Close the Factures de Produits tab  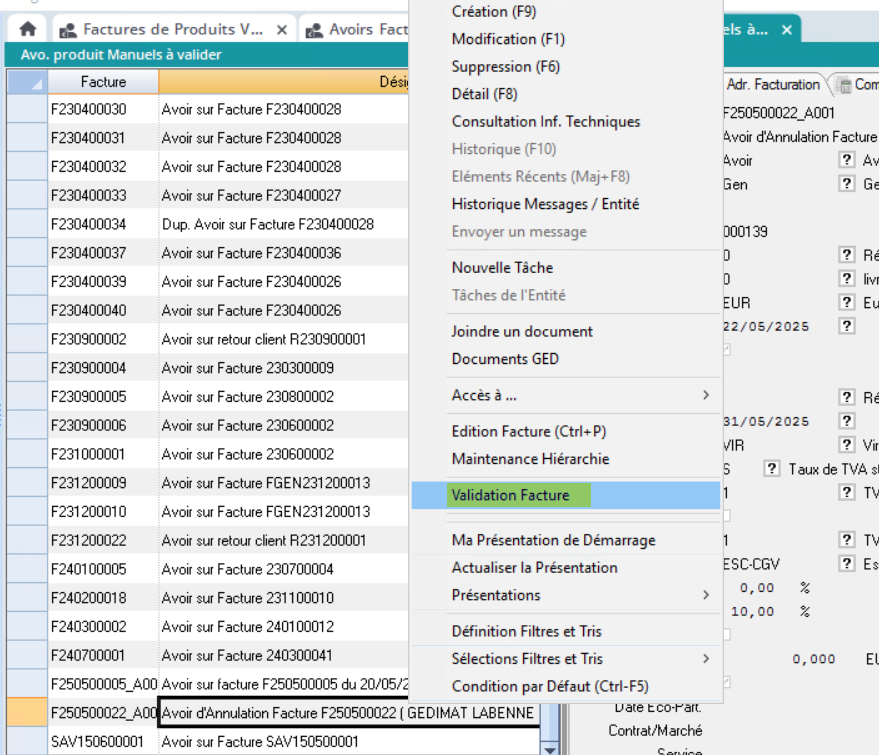click(x=281, y=30)
